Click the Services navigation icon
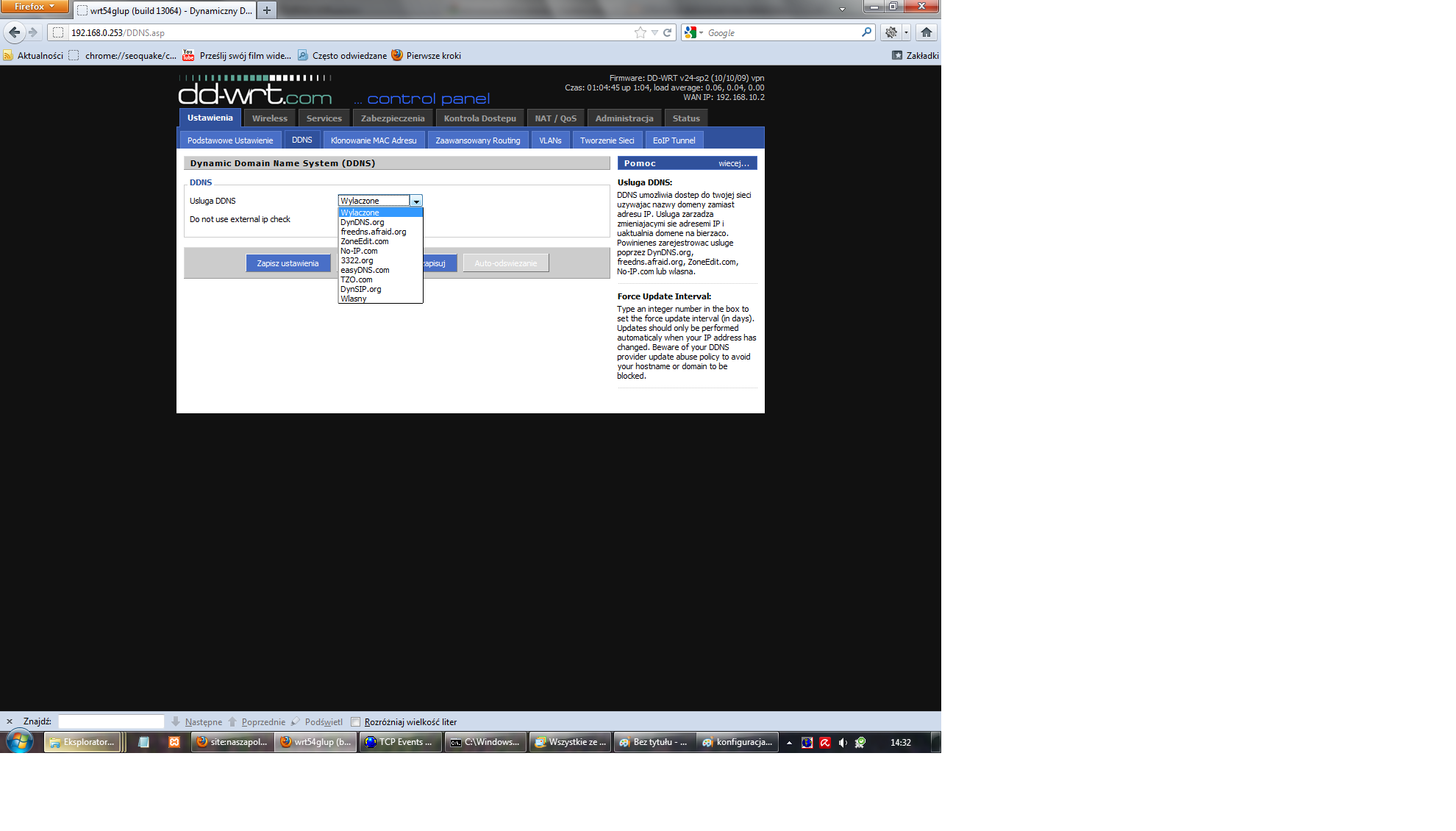 (x=322, y=118)
